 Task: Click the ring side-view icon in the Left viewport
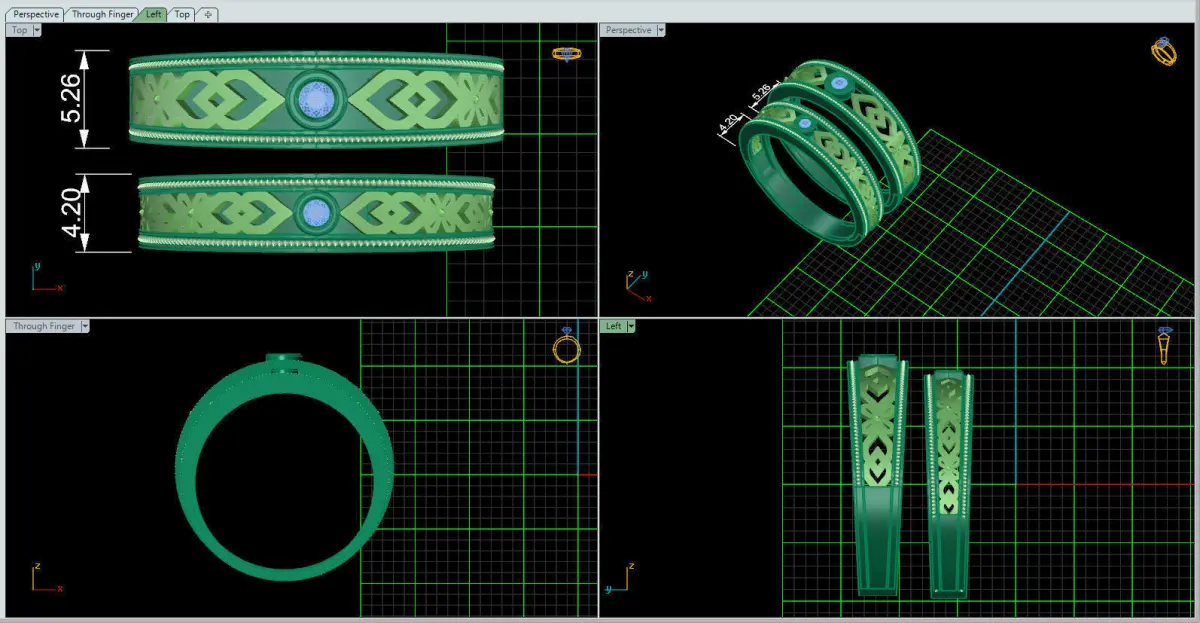tap(1165, 346)
